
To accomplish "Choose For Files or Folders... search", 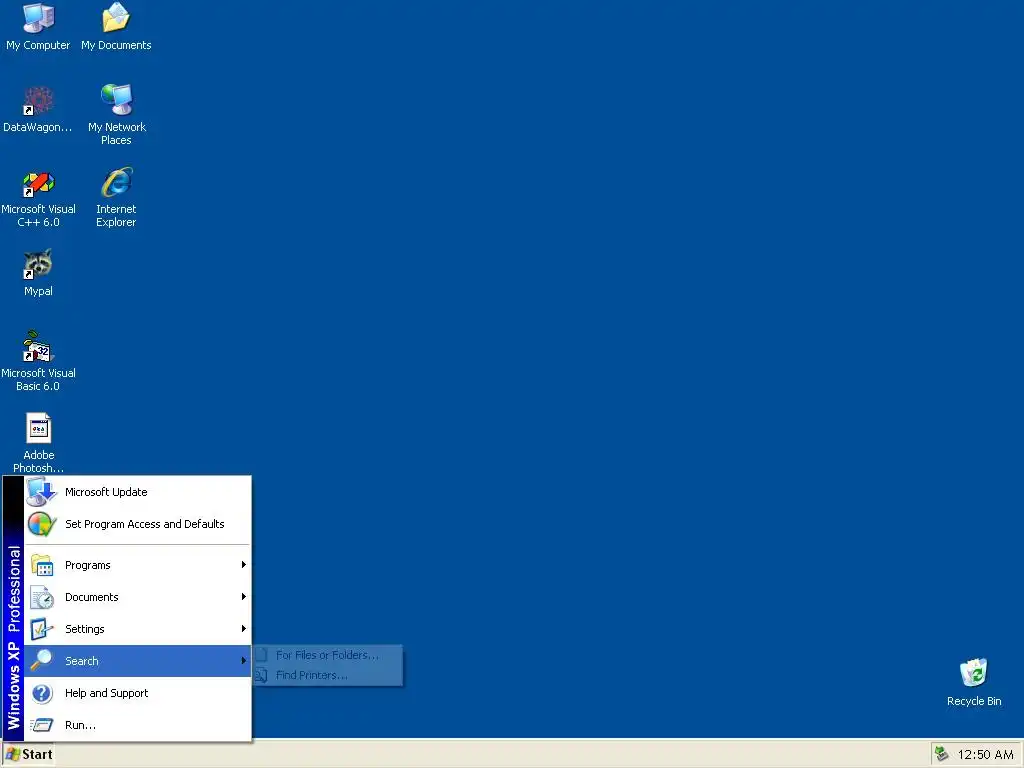I will [328, 654].
